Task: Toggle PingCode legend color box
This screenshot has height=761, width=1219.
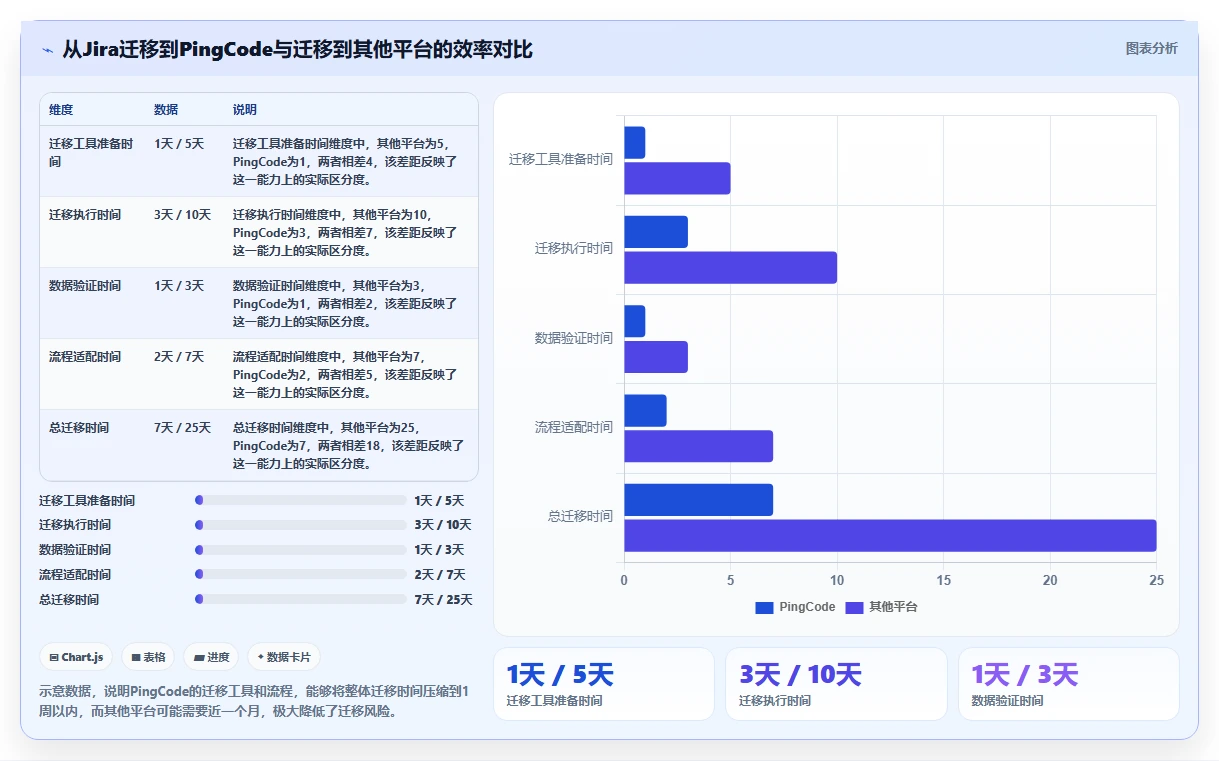Action: pos(764,607)
